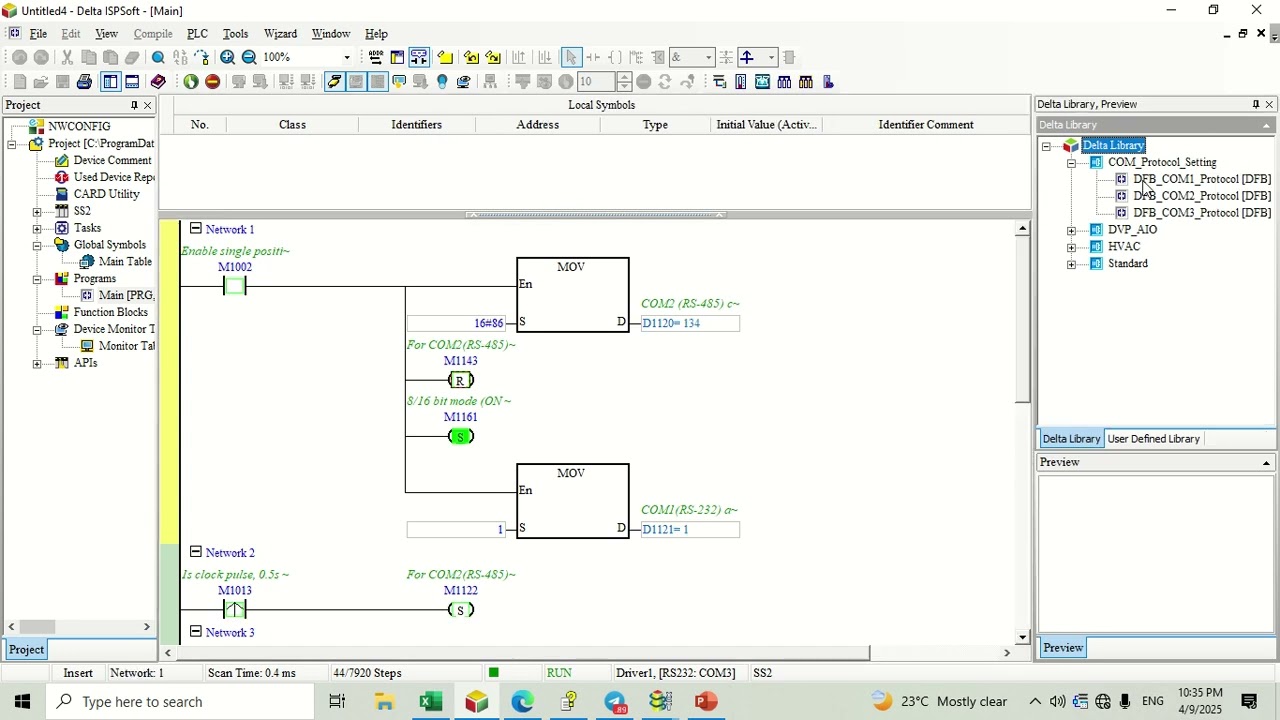Toggle the network comments display icon
The width and height of the screenshot is (1280, 720).
click(x=418, y=57)
